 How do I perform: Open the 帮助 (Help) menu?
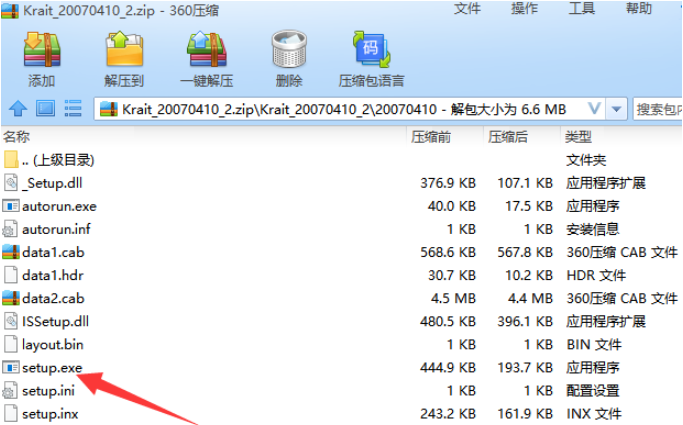click(x=639, y=9)
